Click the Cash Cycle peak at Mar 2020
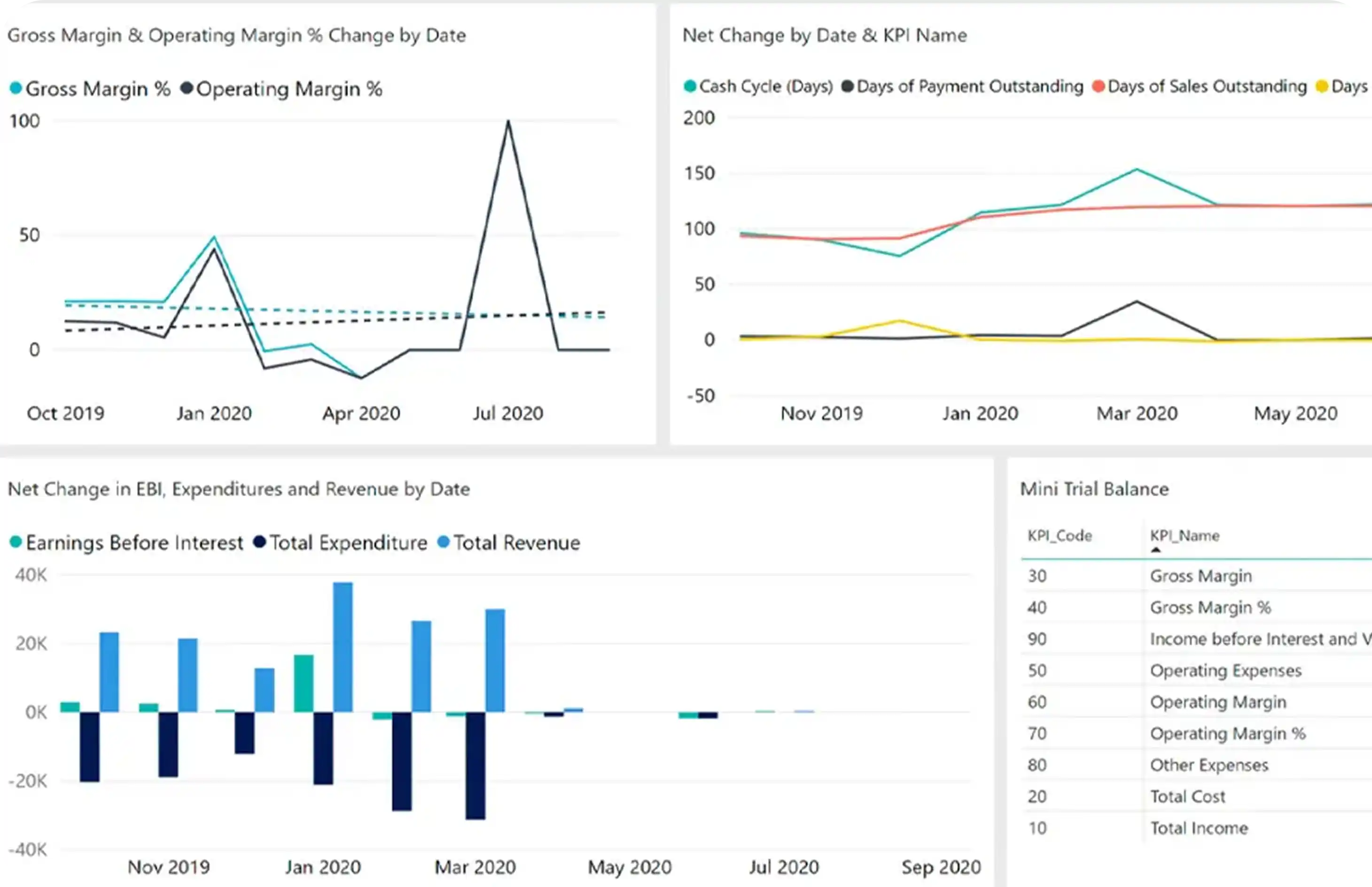This screenshot has width=1372, height=887. (1137, 169)
